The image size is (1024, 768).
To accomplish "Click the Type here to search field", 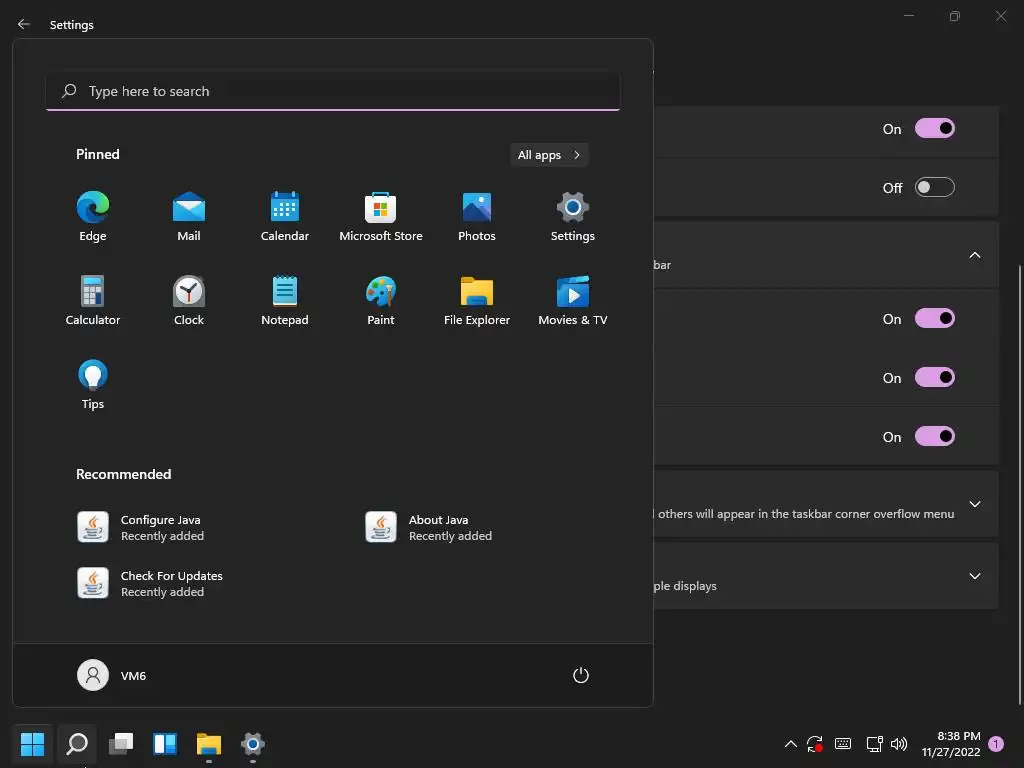I will click(333, 91).
